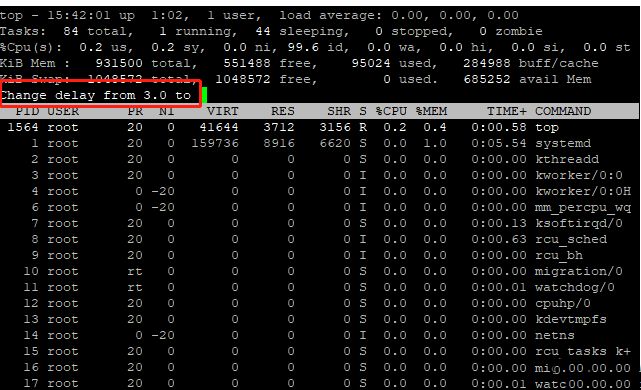This screenshot has width=641, height=390.
Task: Click the ksoftirqd/0 process name
Action: [x=579, y=224]
